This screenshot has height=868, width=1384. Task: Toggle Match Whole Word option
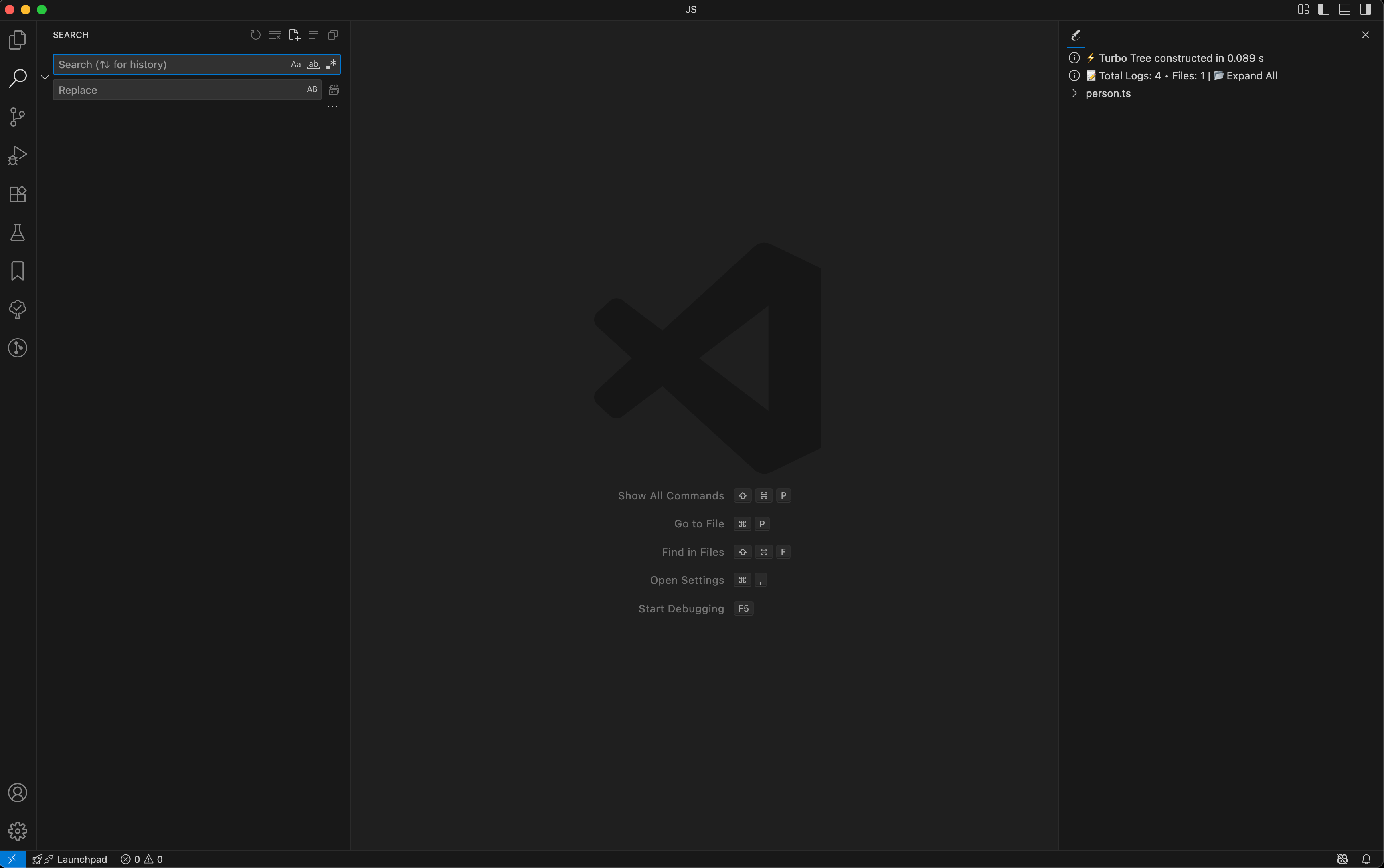click(x=313, y=64)
